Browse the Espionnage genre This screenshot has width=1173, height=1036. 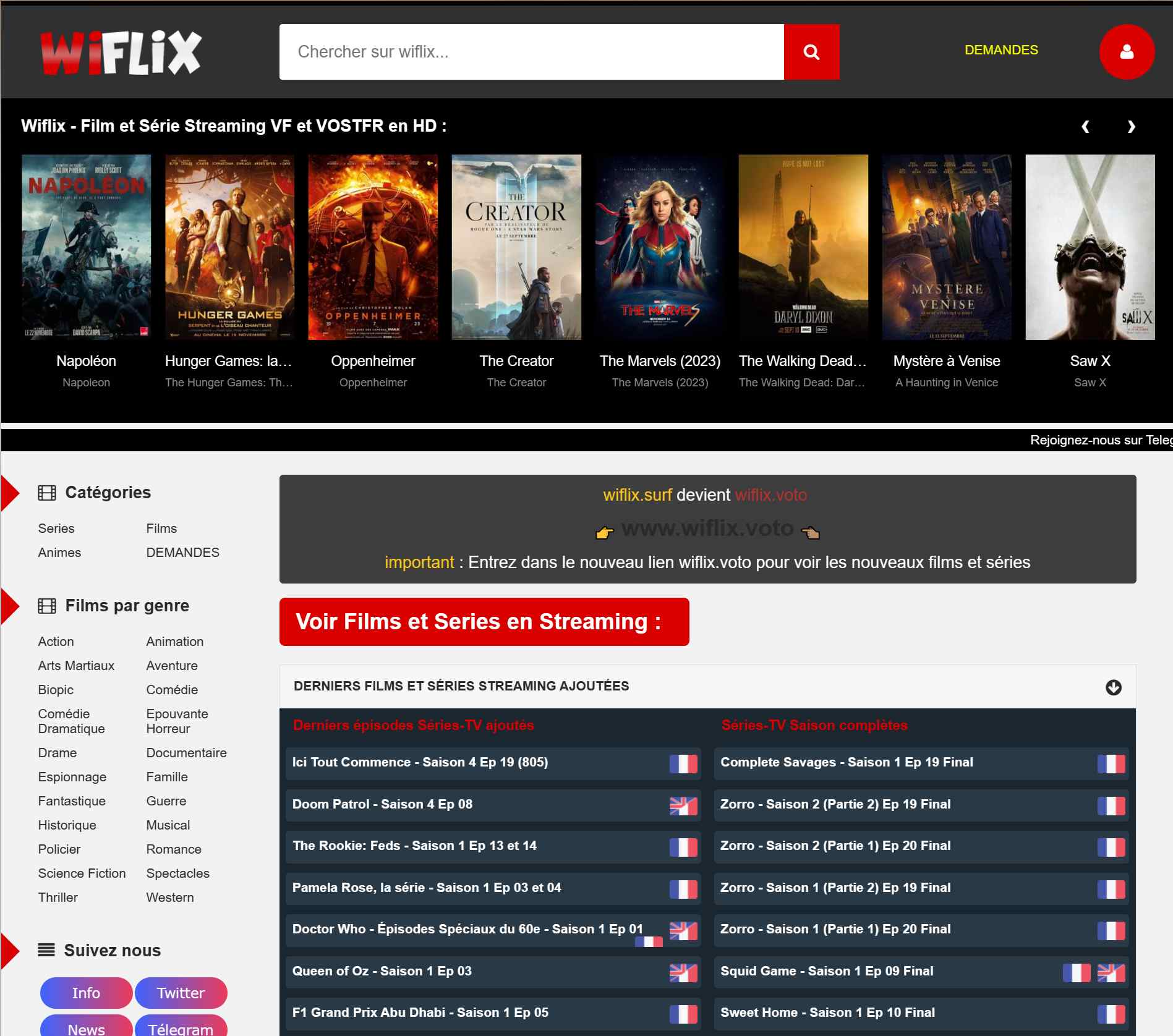click(x=72, y=777)
